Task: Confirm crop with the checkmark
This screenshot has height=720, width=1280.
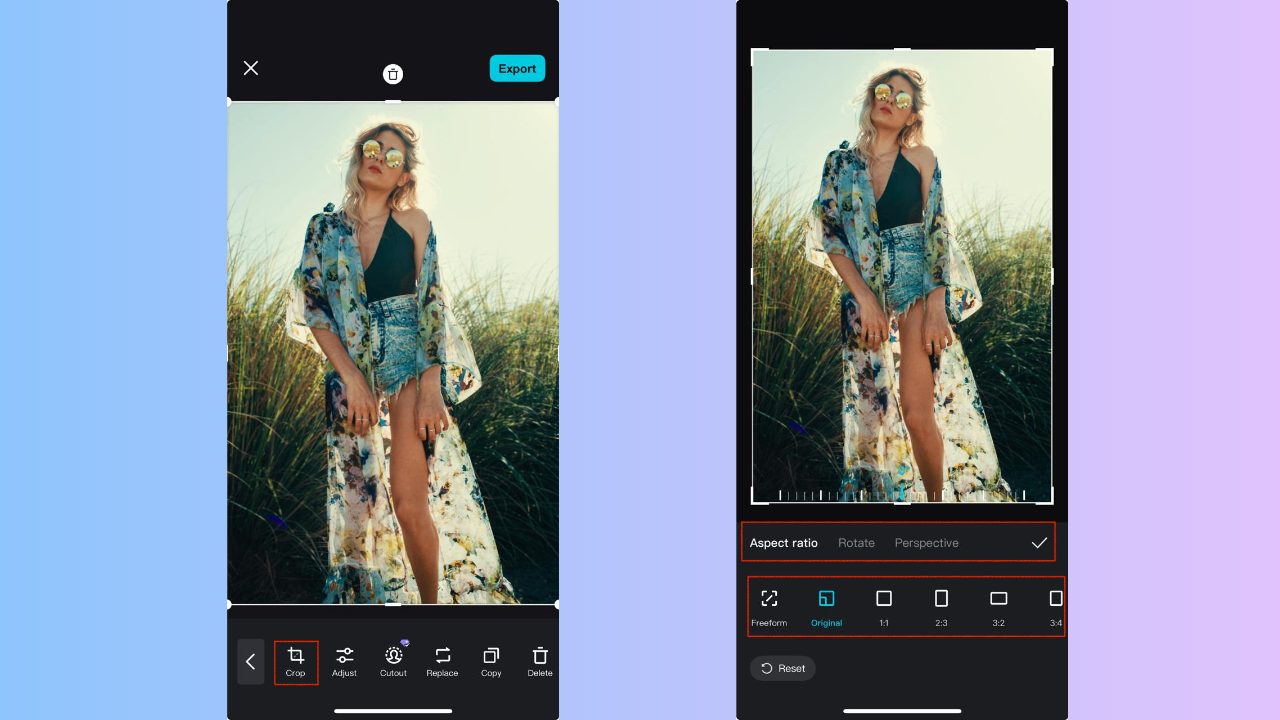Action: tap(1038, 542)
